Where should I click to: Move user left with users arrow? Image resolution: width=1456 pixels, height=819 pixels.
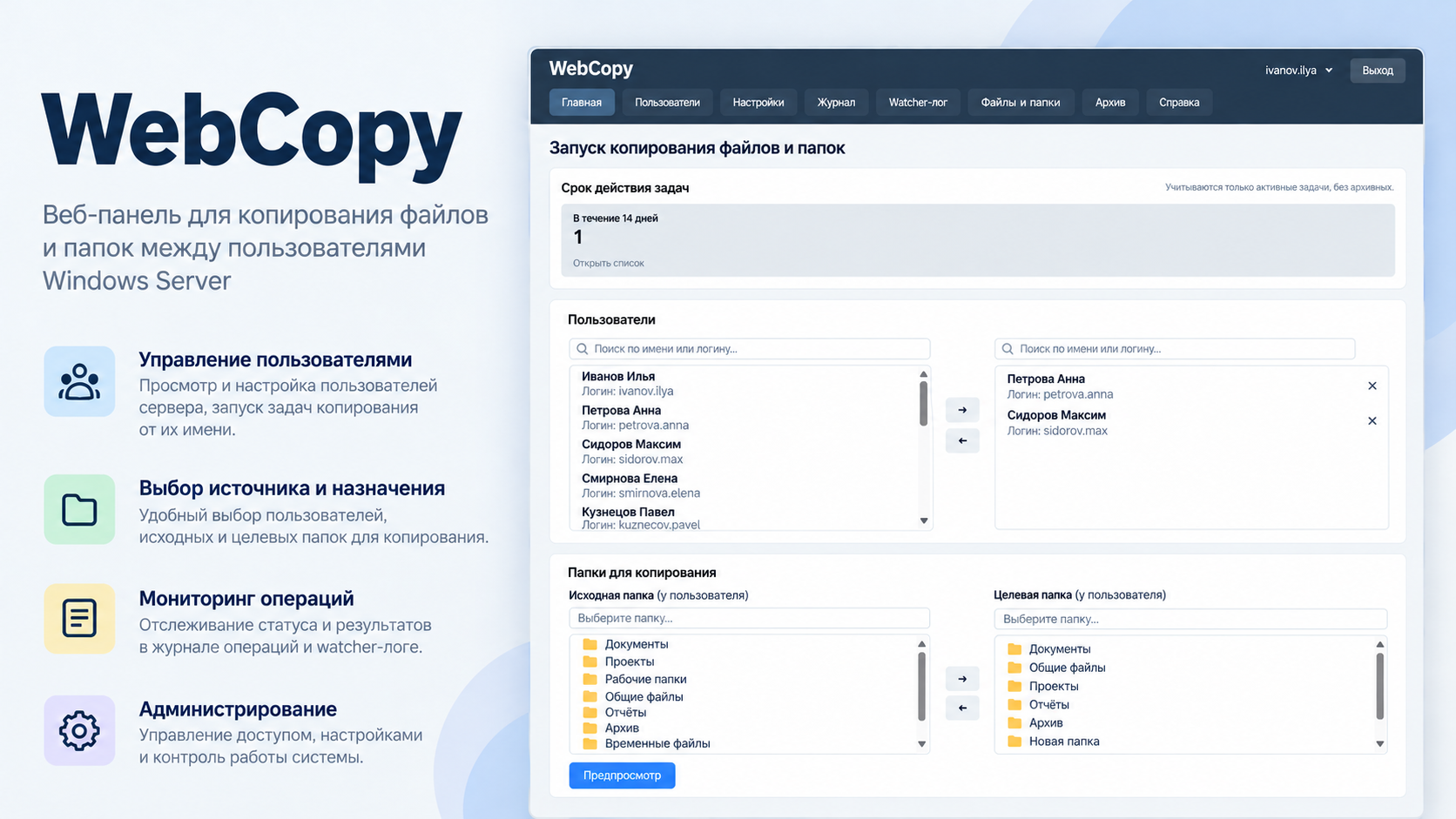(962, 441)
